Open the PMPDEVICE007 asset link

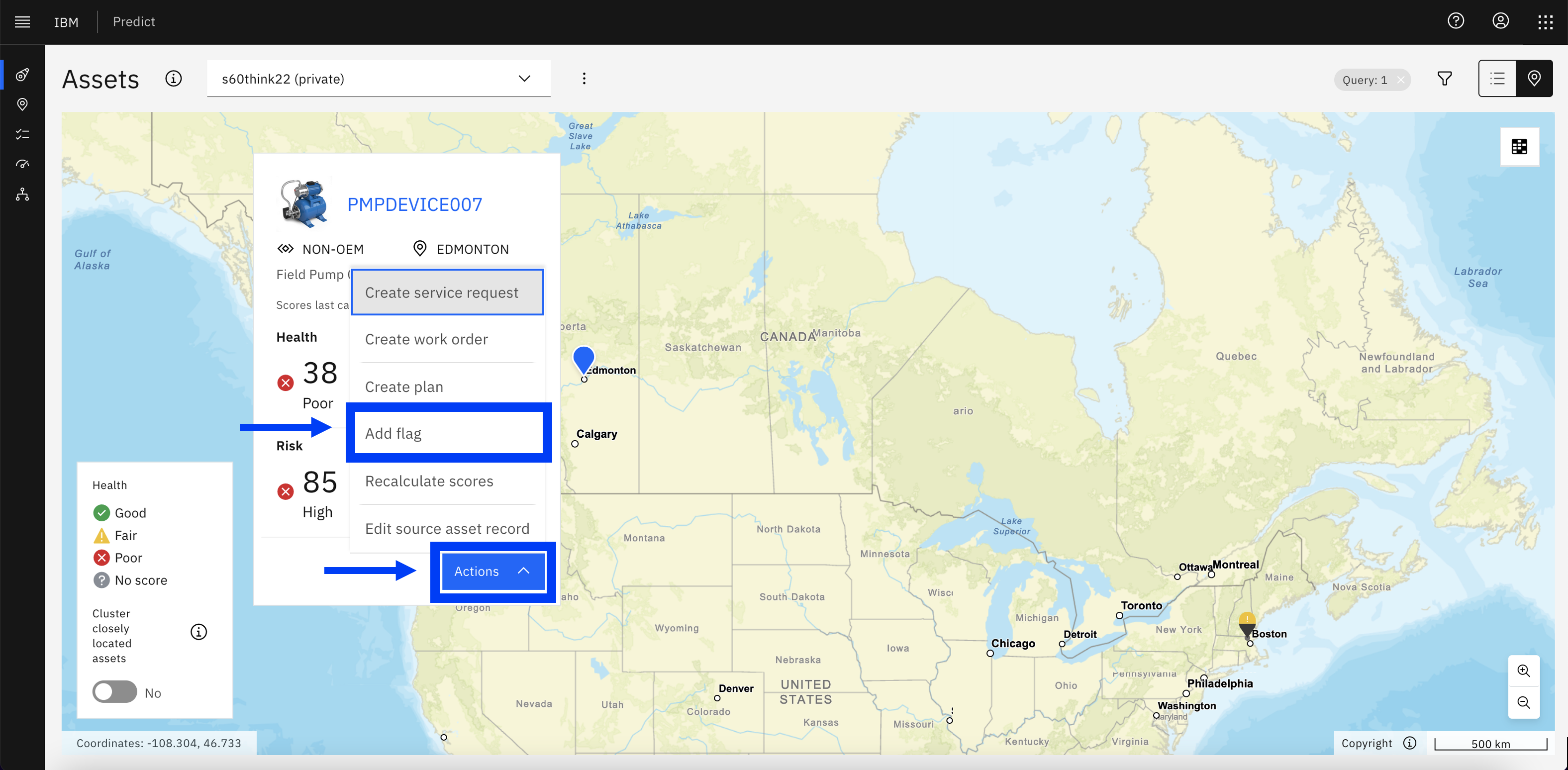pos(414,204)
